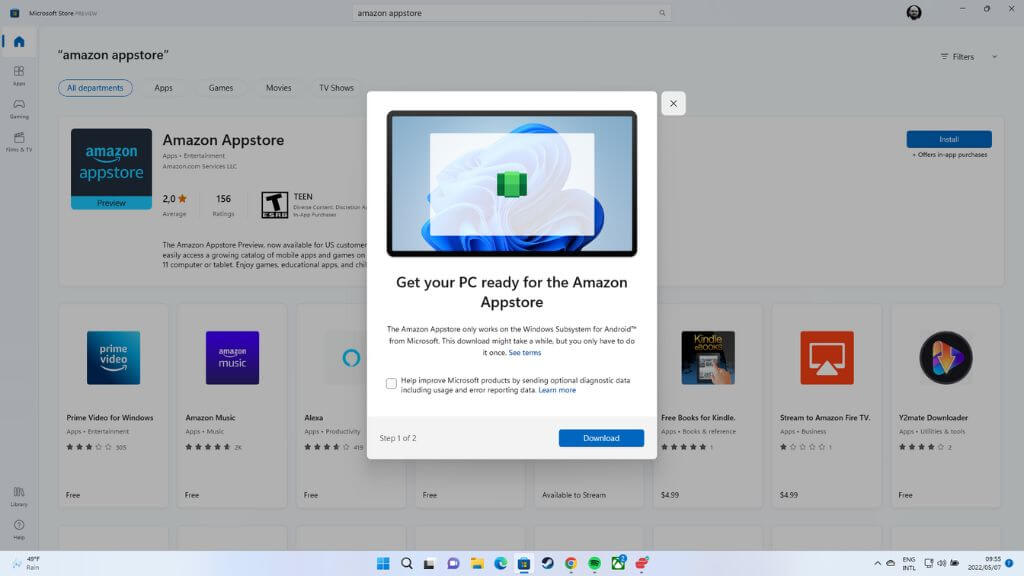
Task: Click the 'Amazon Music' title text
Action: pos(210,417)
